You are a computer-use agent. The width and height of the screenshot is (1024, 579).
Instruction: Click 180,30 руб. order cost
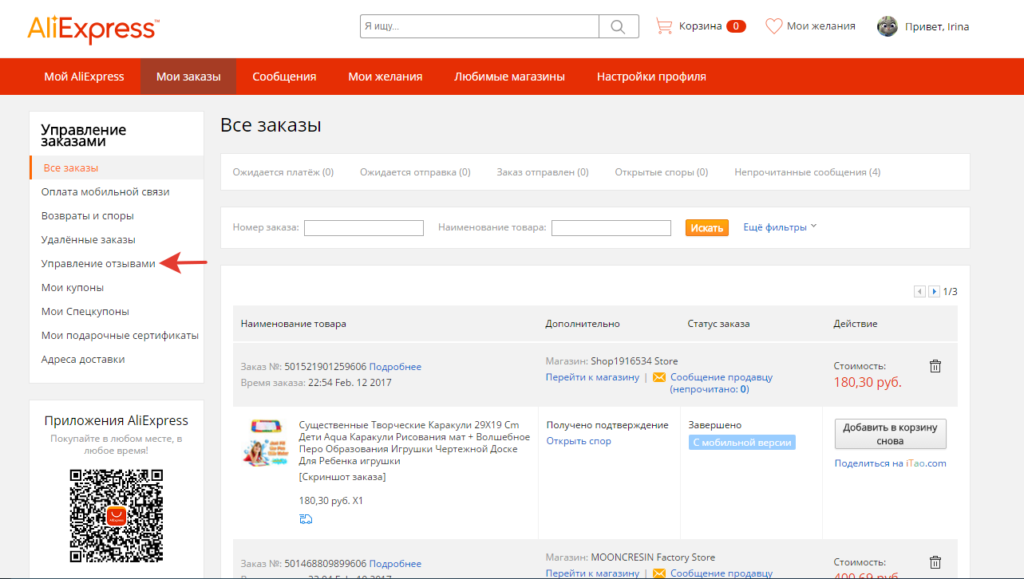tap(867, 383)
